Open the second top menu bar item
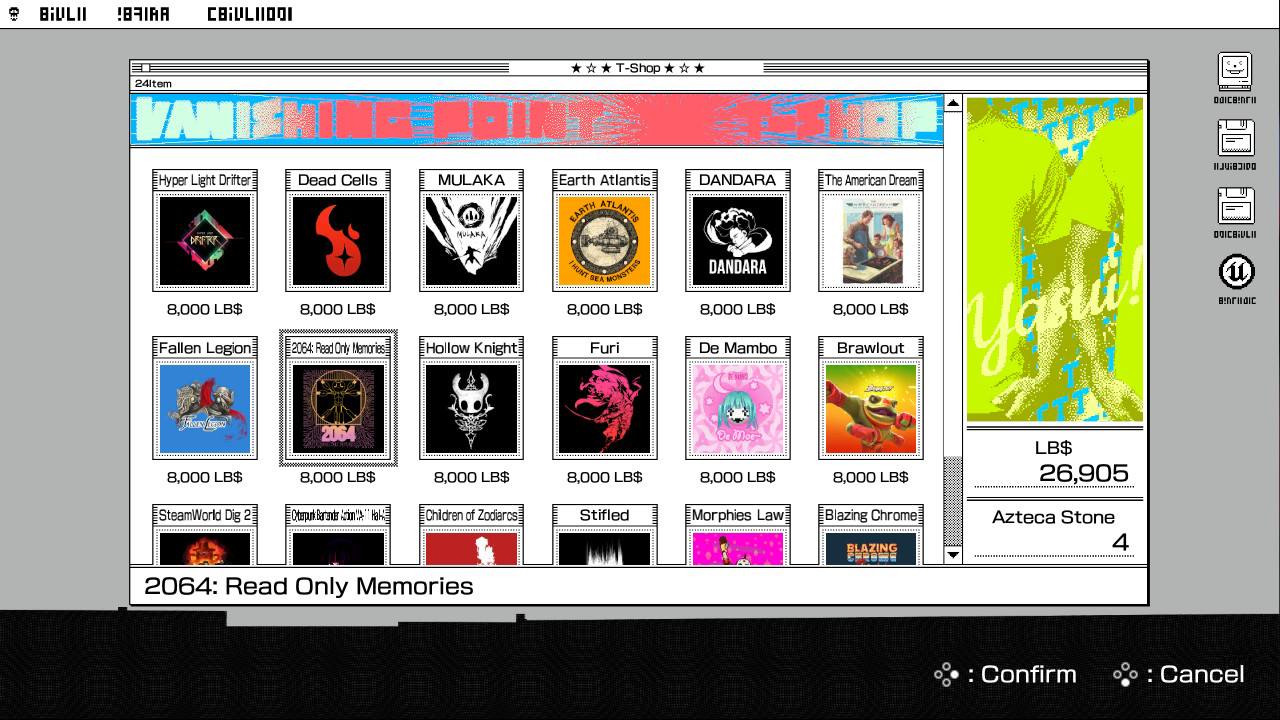The image size is (1280, 720). pyautogui.click(x=143, y=14)
